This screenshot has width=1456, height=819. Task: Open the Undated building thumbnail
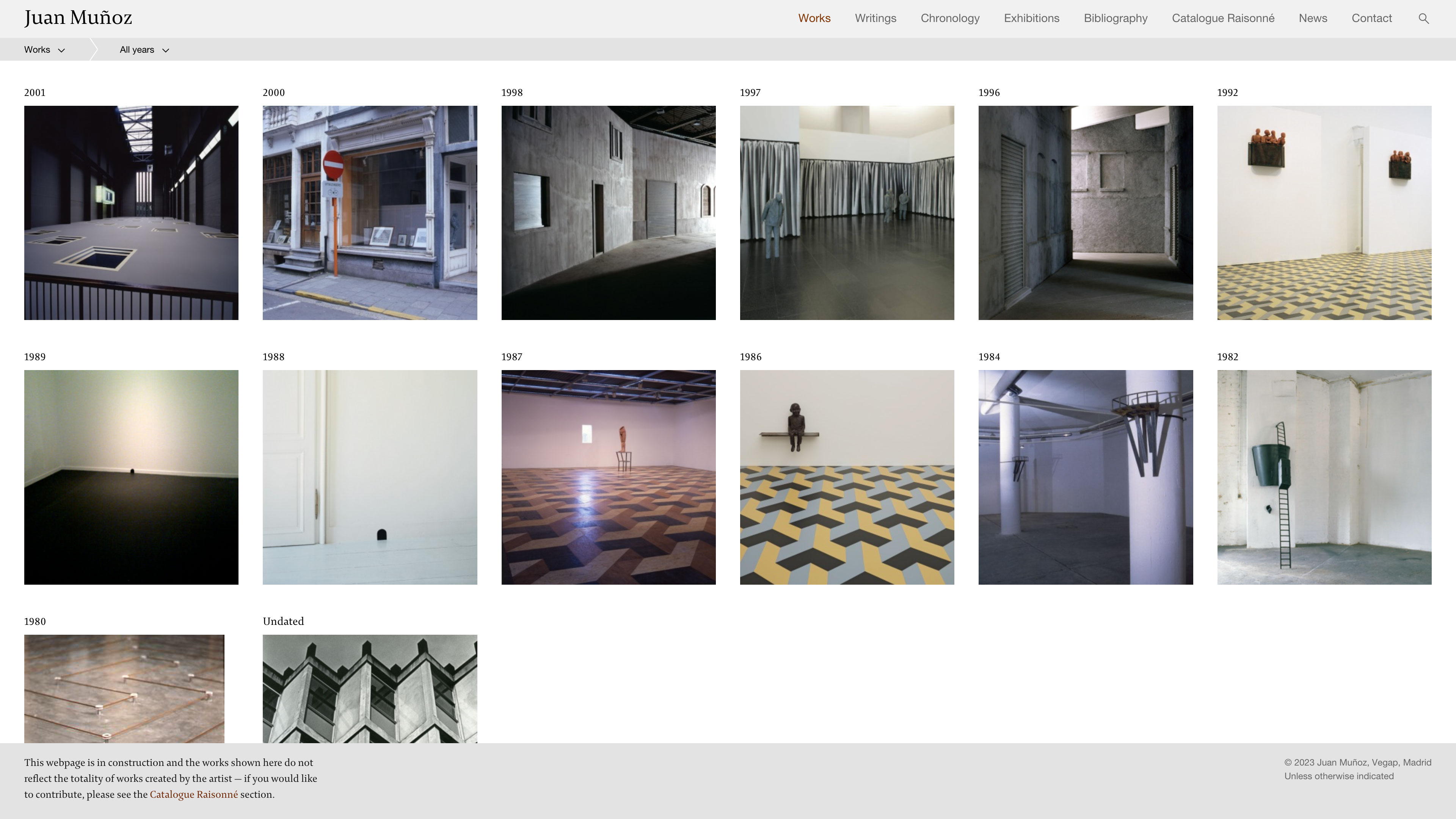(x=370, y=689)
